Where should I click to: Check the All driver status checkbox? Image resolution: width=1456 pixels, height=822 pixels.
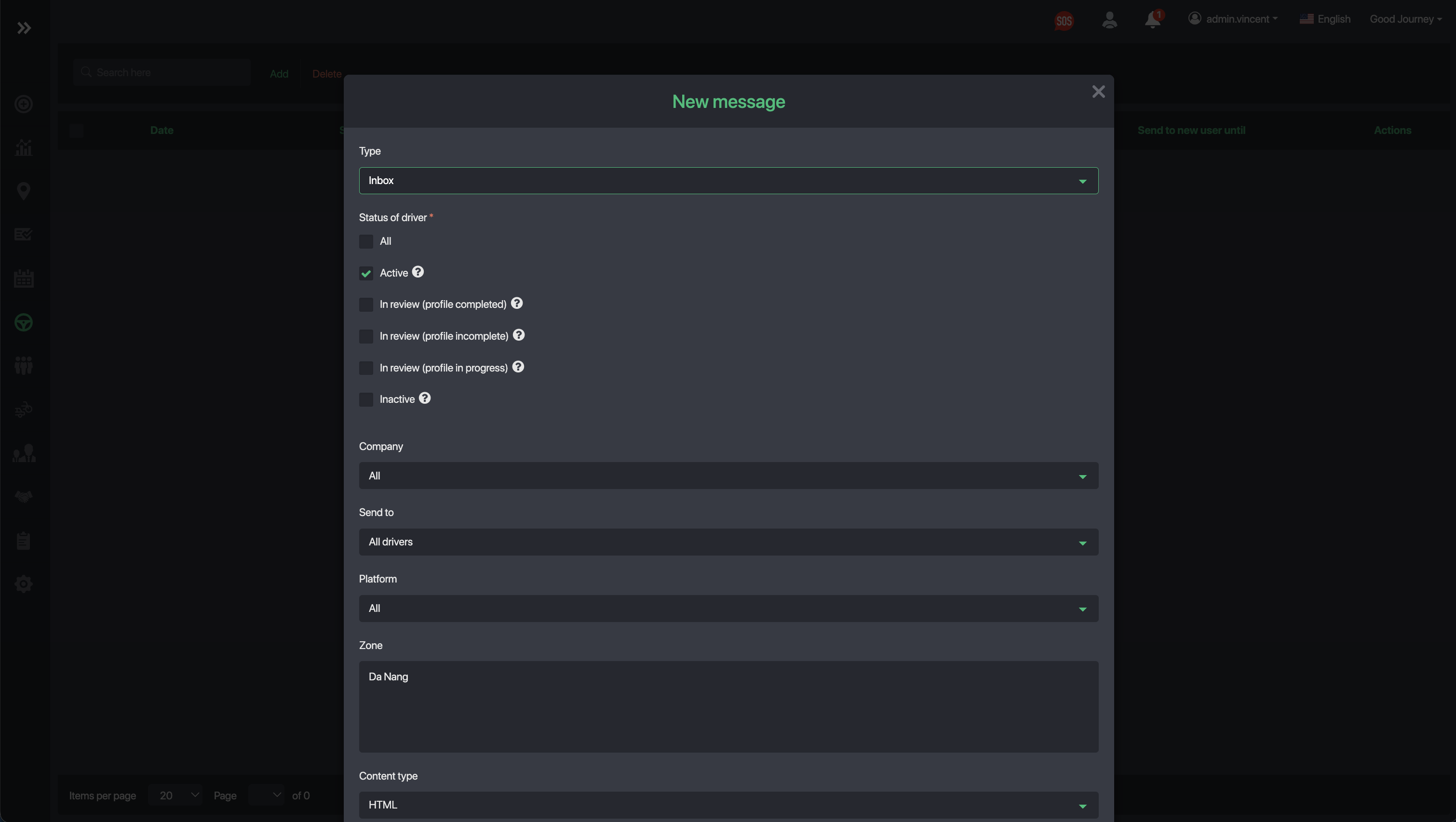[x=366, y=242]
